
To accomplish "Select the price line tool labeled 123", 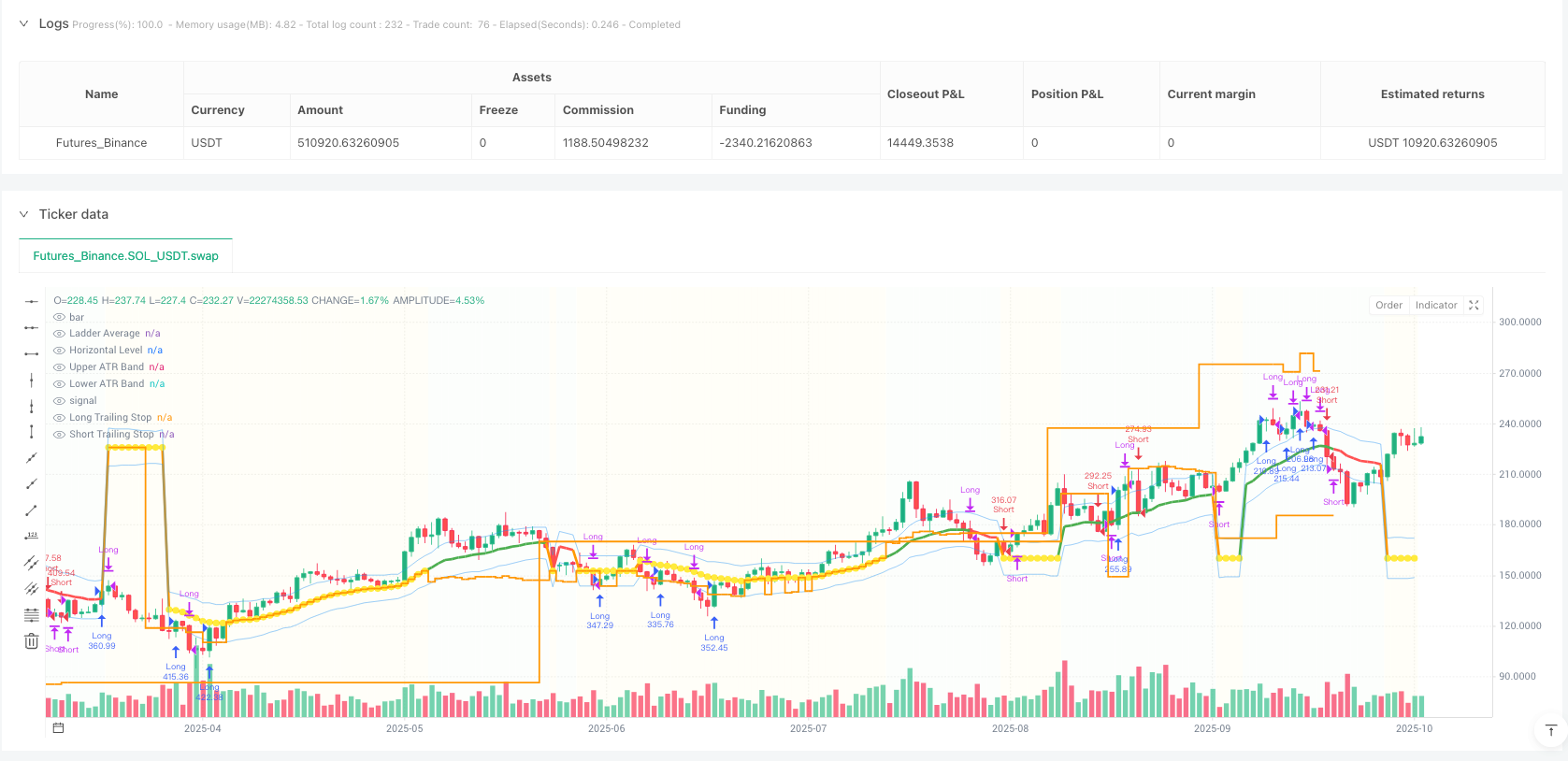I will 31,536.
